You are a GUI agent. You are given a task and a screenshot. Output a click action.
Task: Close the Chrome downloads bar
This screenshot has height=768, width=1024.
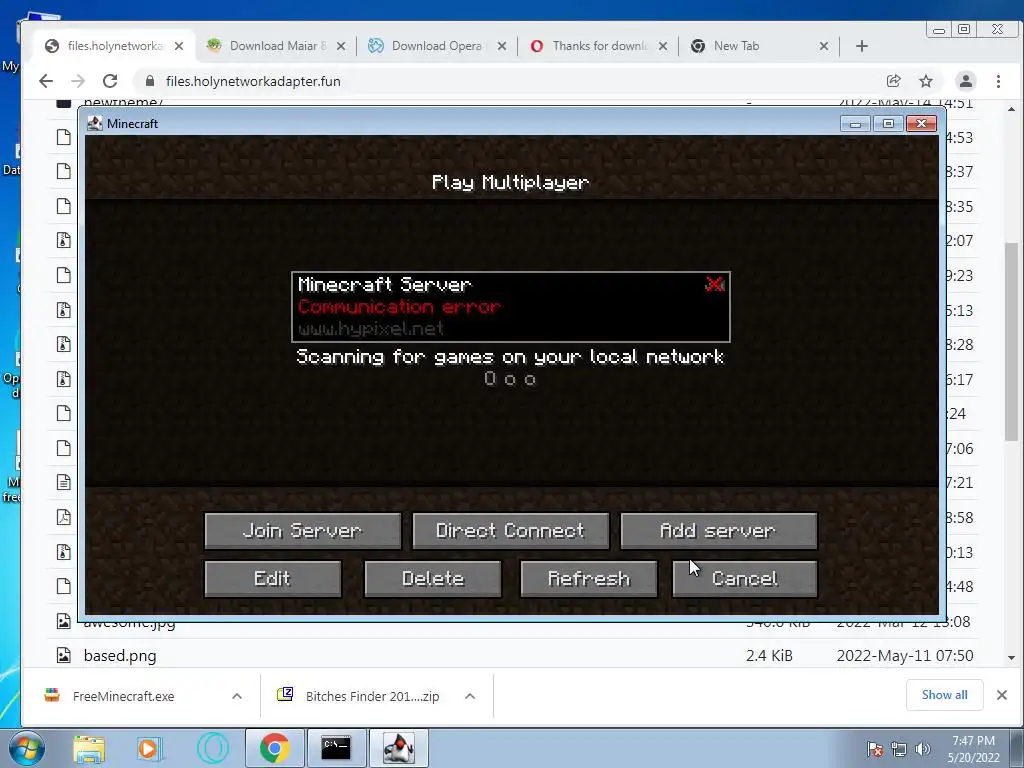[1002, 695]
